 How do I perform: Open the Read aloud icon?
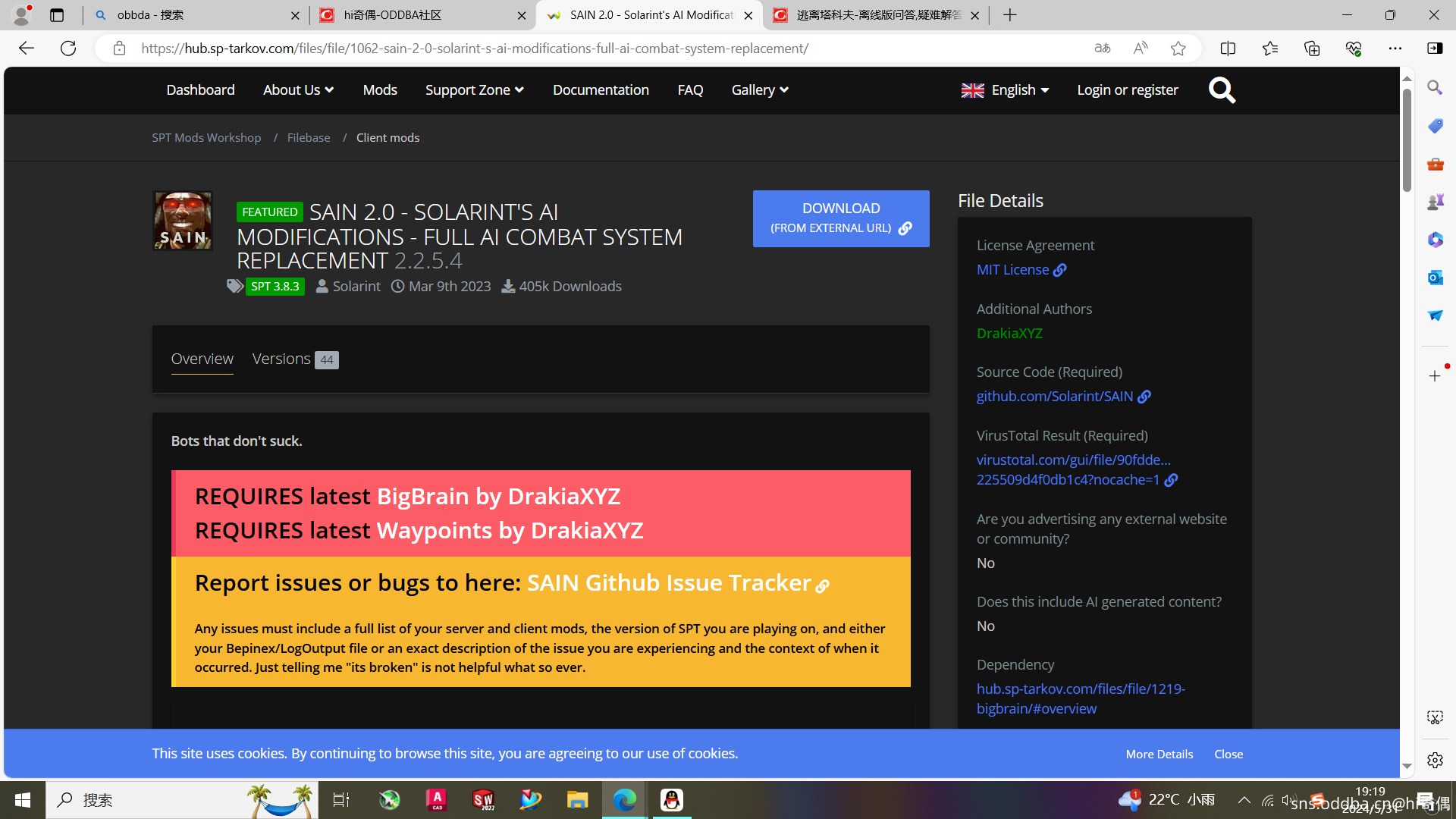click(1140, 49)
